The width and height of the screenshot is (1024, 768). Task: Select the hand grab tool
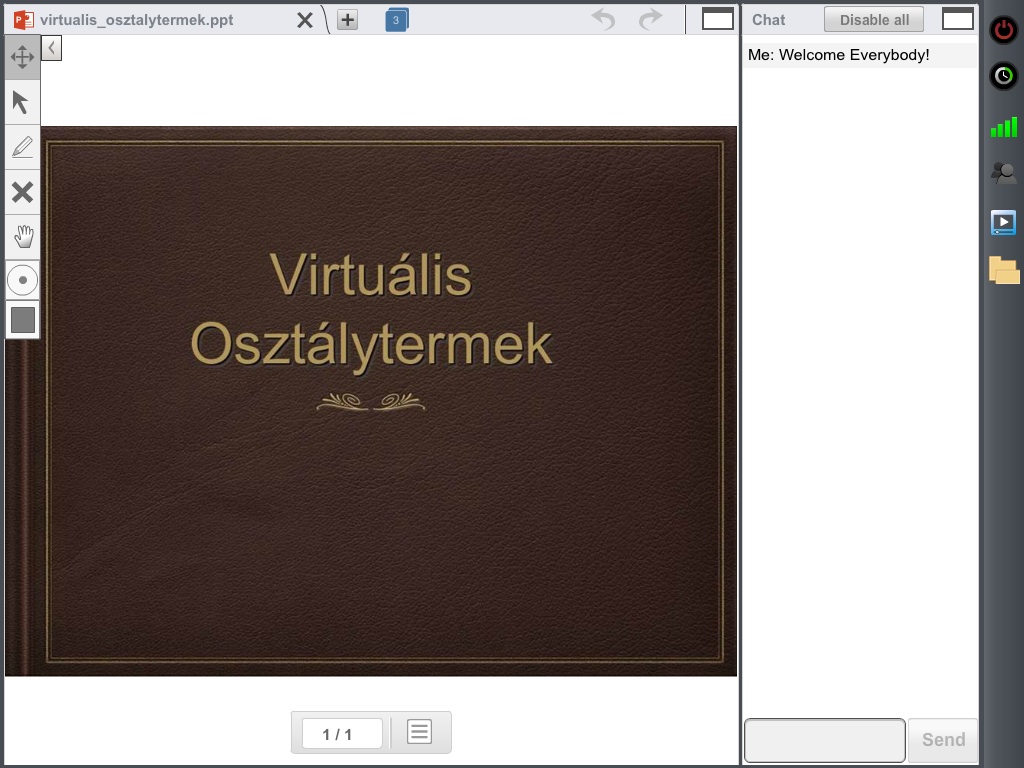point(22,237)
